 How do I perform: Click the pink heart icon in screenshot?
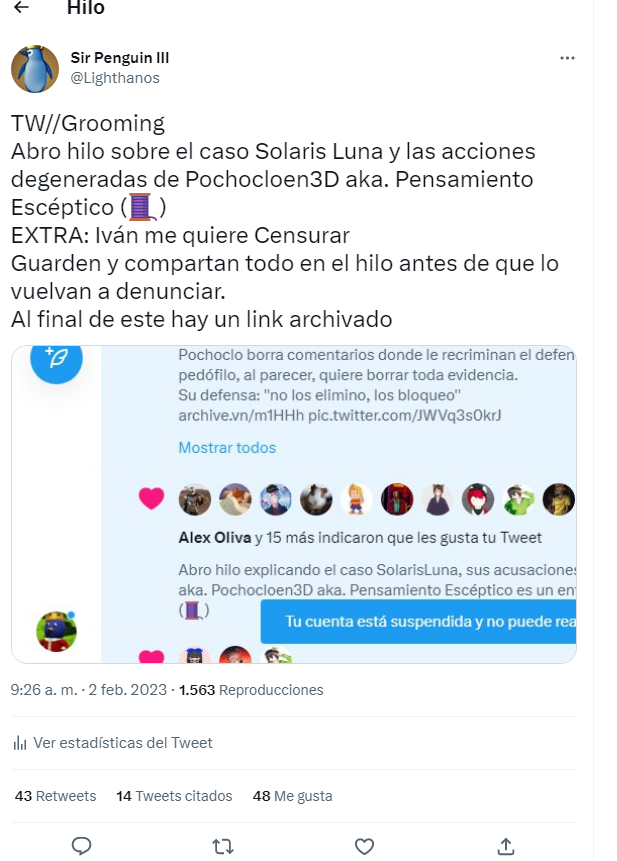(x=152, y=499)
